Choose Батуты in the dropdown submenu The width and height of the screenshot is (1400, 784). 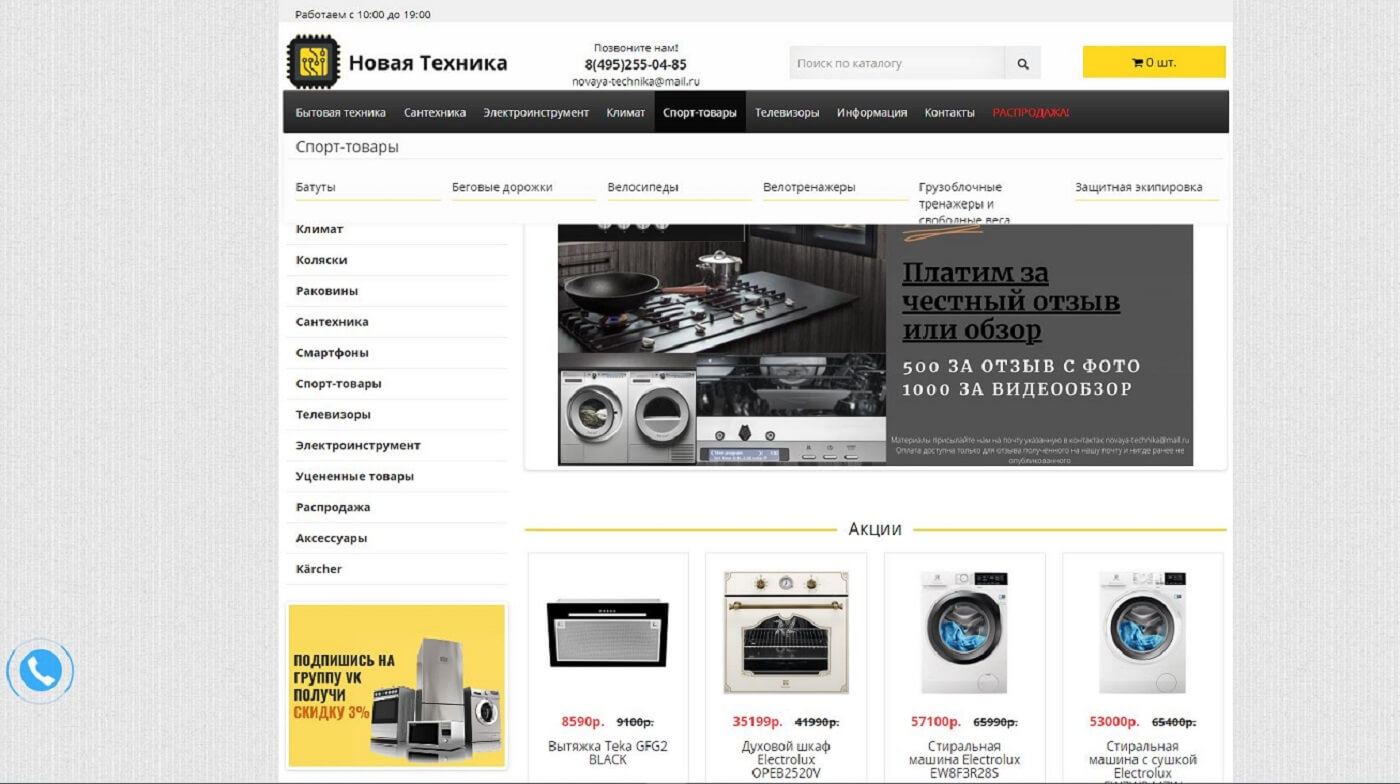(x=316, y=187)
